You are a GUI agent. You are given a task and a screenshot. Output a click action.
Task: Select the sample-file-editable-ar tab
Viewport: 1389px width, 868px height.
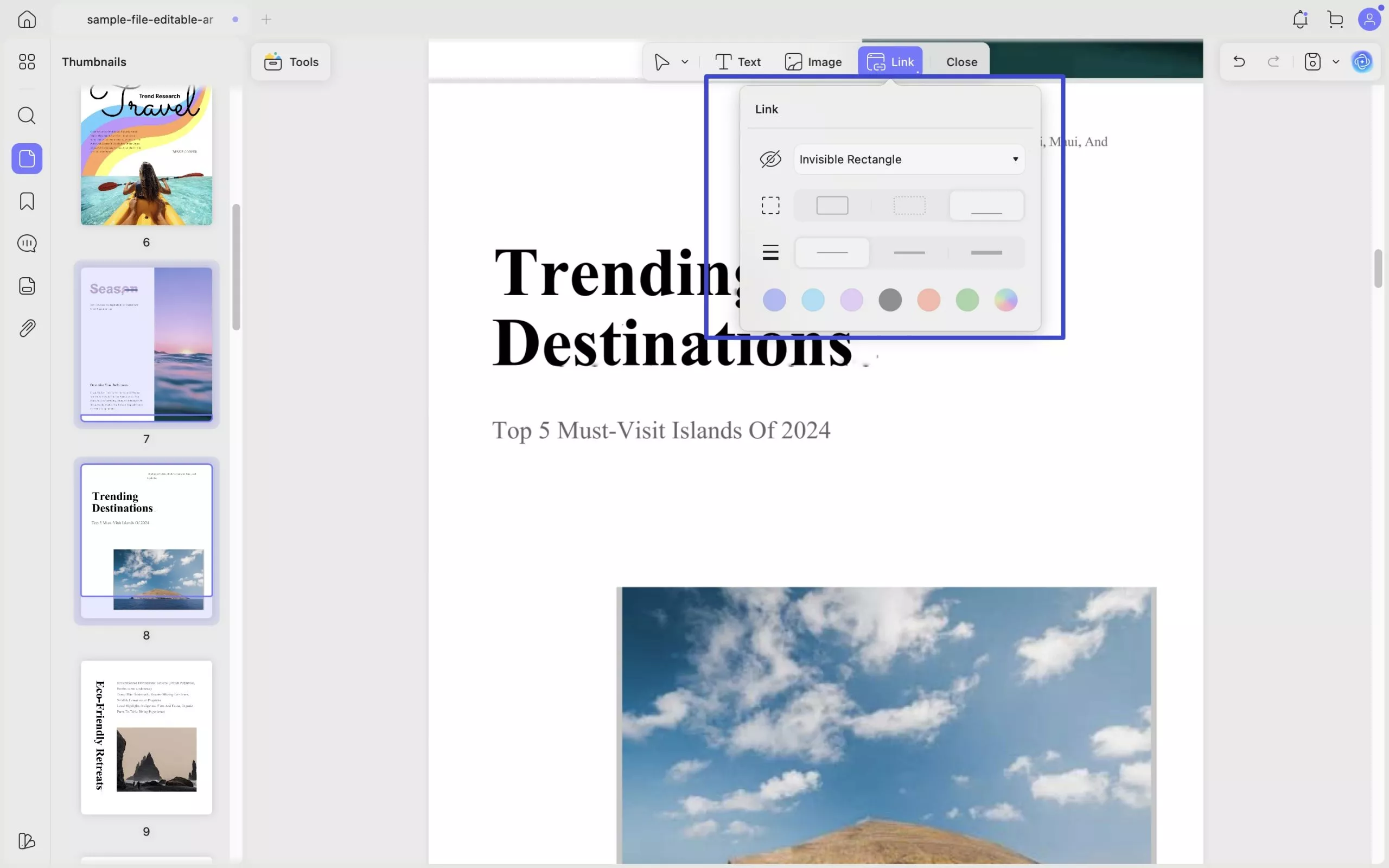pyautogui.click(x=150, y=20)
